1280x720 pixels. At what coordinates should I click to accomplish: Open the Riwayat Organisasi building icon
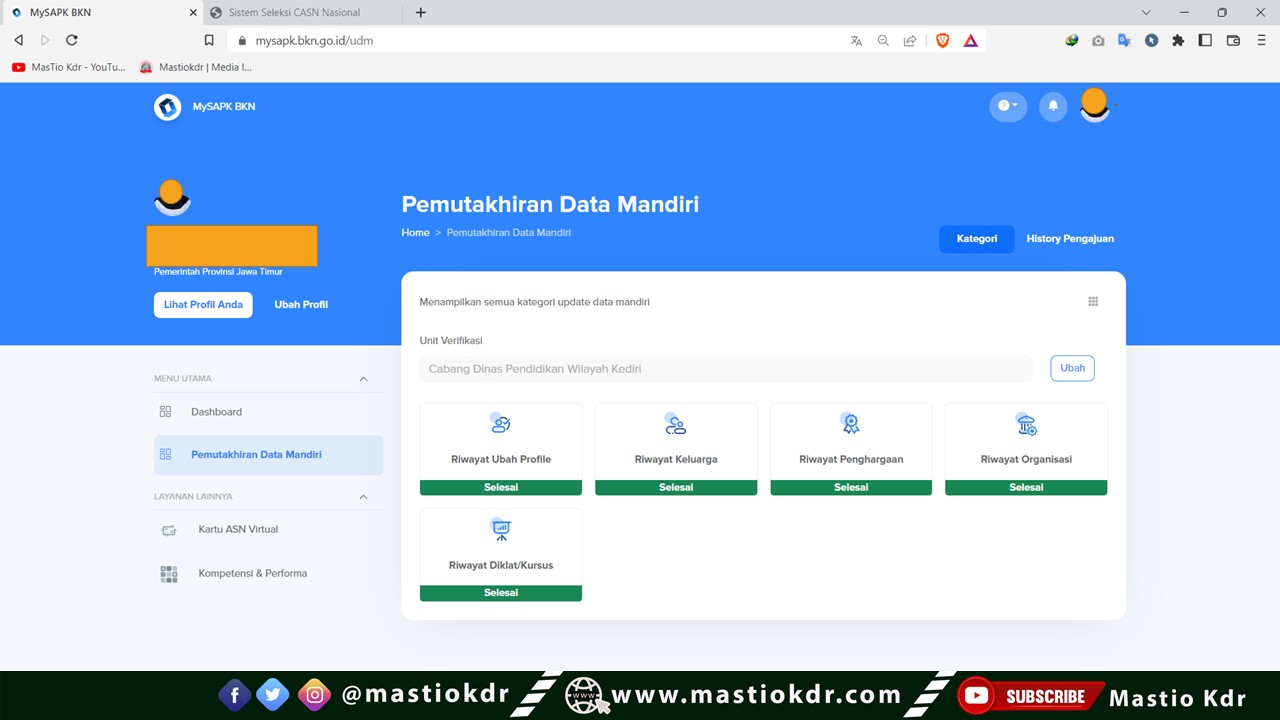click(1025, 423)
